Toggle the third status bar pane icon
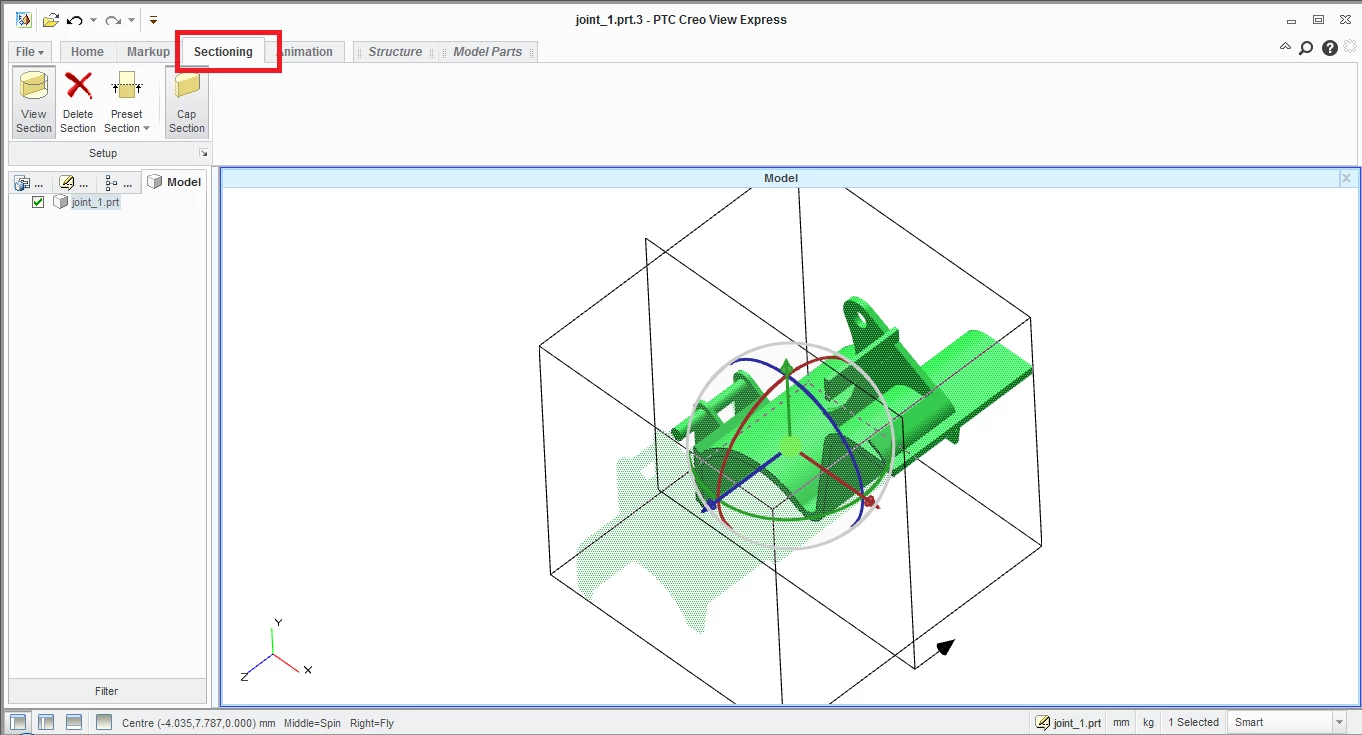Image resolution: width=1362 pixels, height=735 pixels. pos(74,722)
